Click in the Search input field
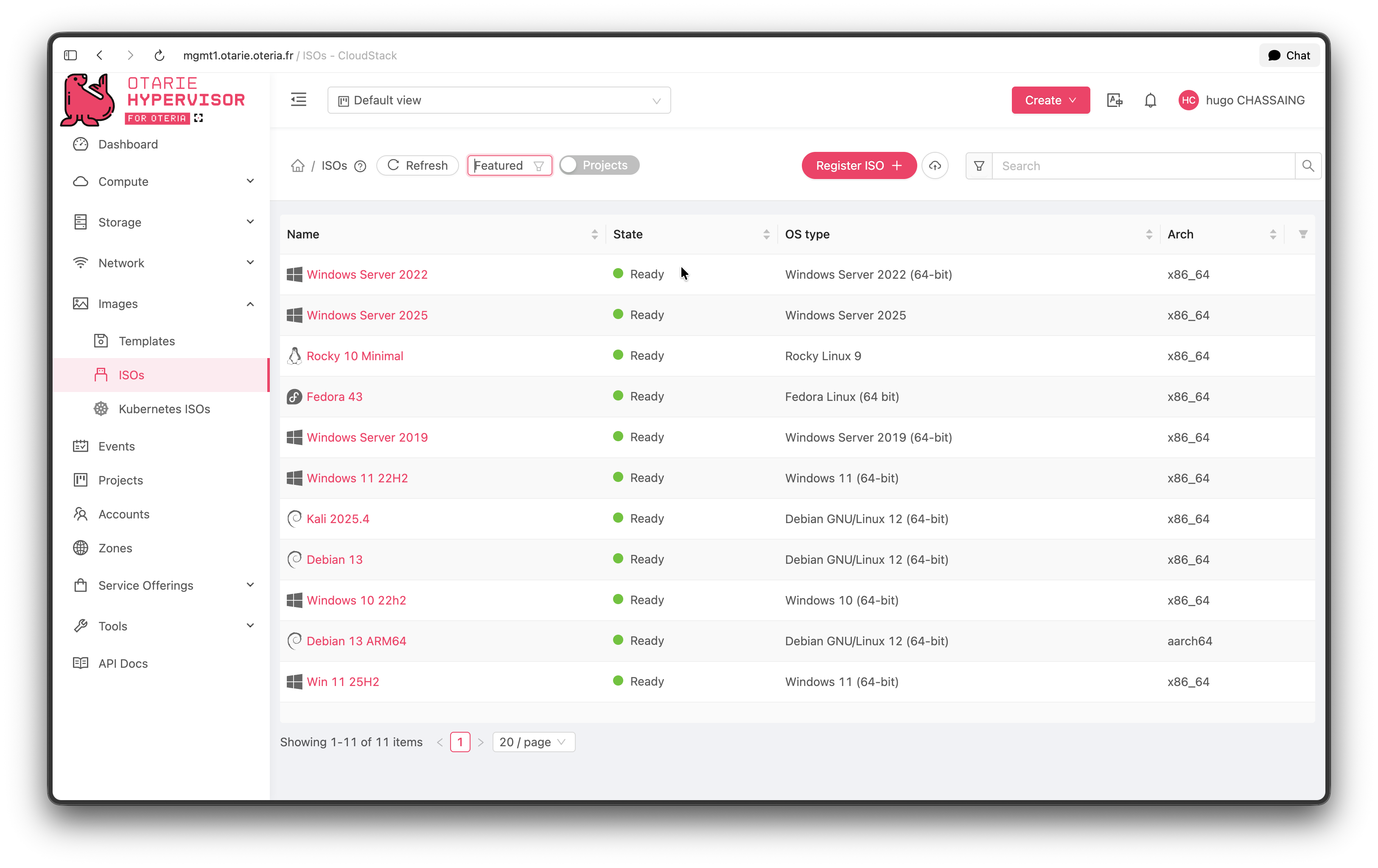Viewport: 1378px width, 868px height. pos(1143,166)
